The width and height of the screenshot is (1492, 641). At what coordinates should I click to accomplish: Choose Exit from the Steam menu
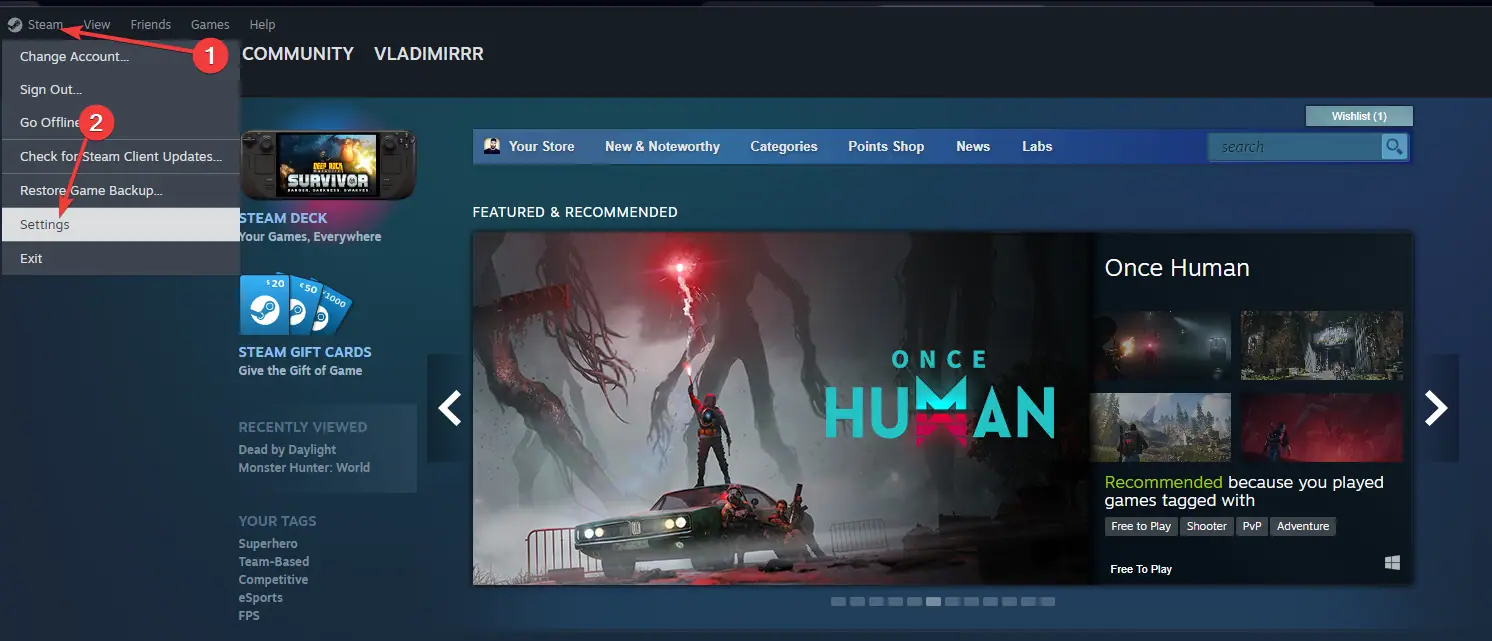tap(121, 259)
